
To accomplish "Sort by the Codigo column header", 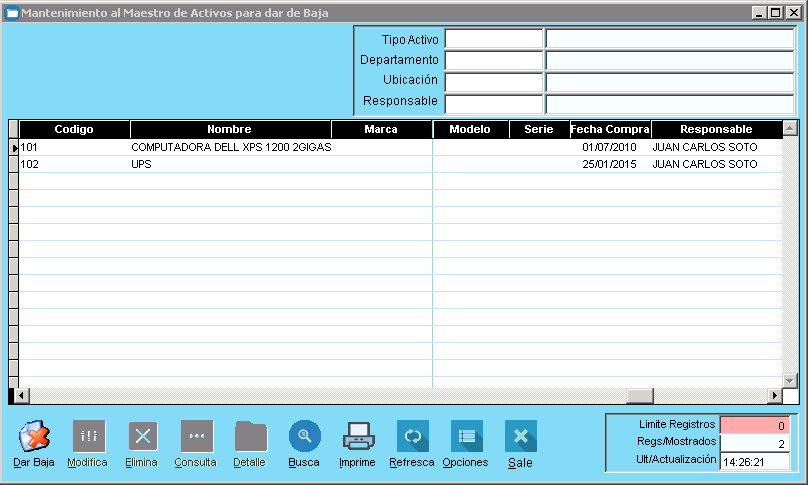I will pyautogui.click(x=74, y=129).
